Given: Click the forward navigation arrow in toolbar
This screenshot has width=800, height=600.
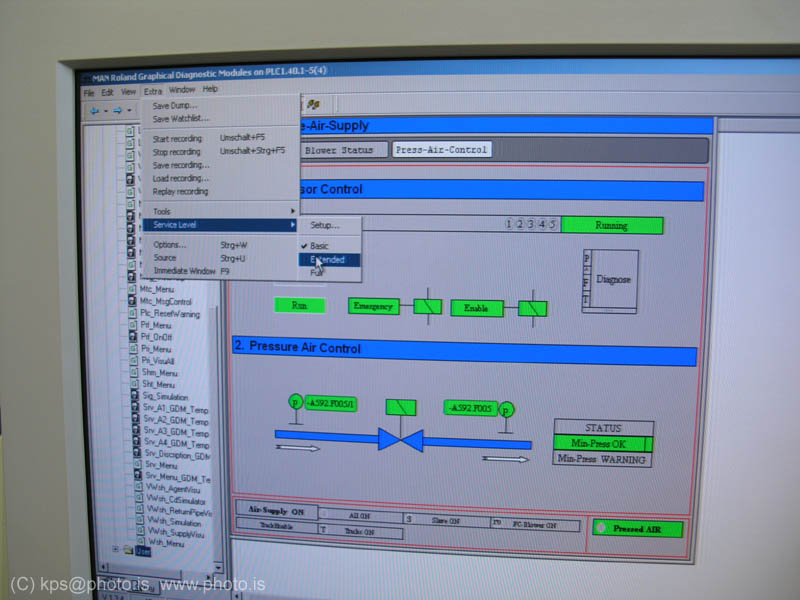Looking at the screenshot, I should [x=117, y=110].
